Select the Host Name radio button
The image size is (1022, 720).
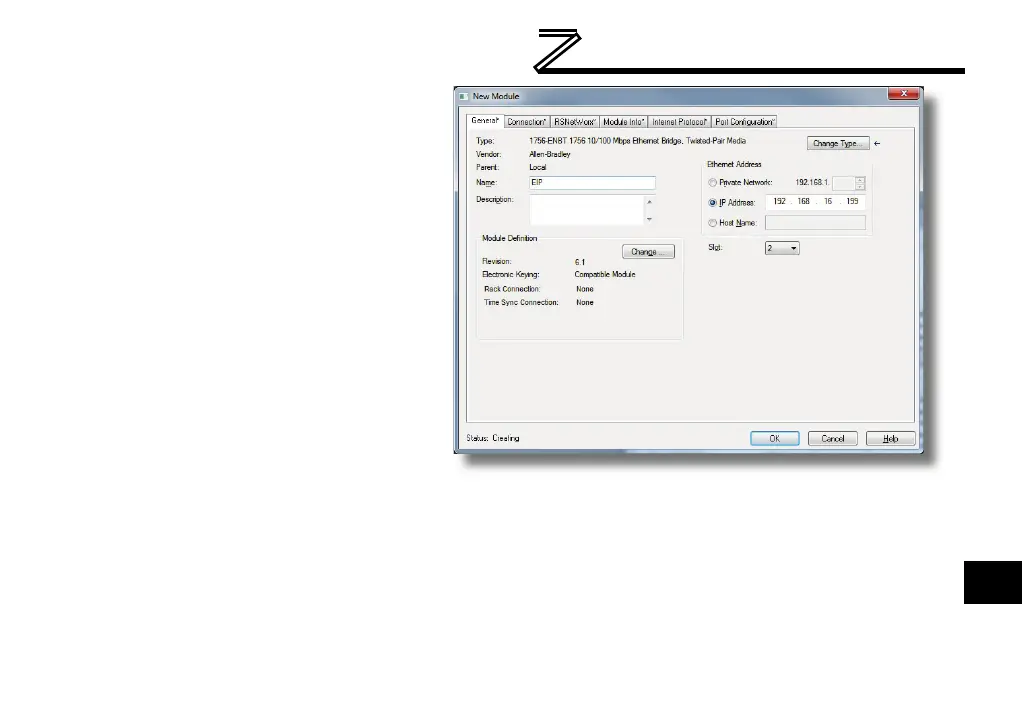[x=712, y=223]
